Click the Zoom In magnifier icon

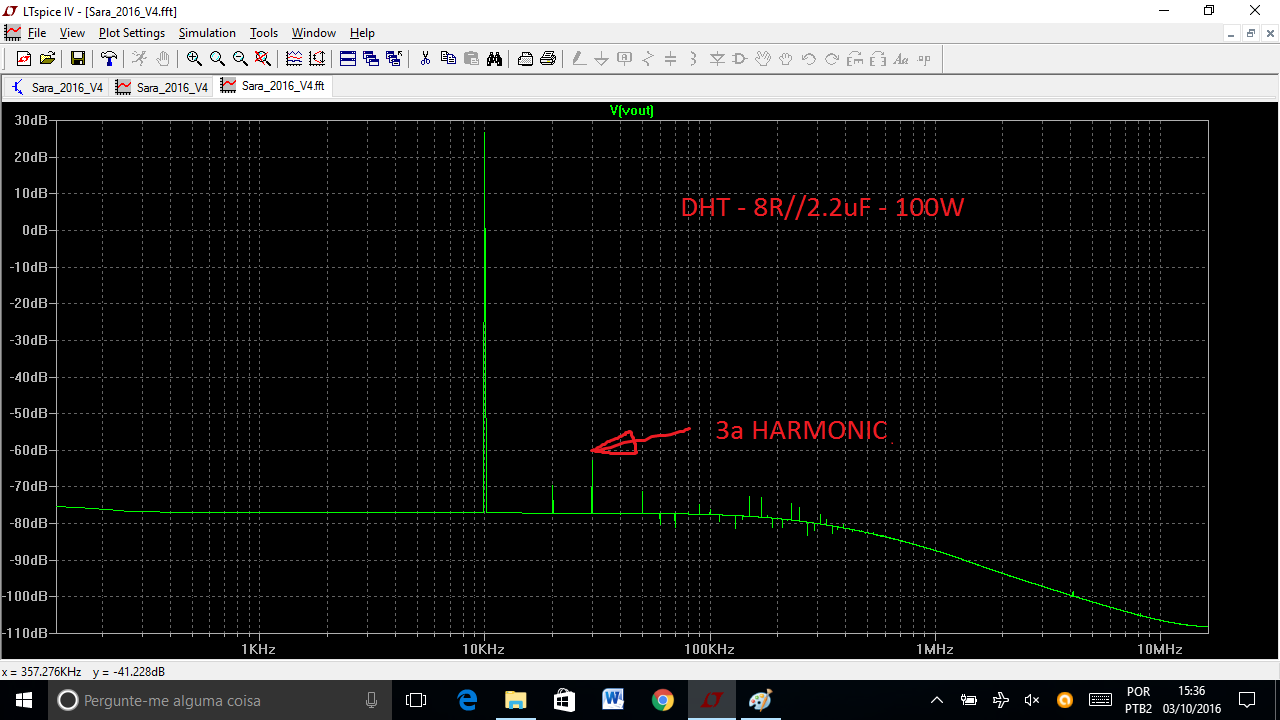pyautogui.click(x=194, y=59)
